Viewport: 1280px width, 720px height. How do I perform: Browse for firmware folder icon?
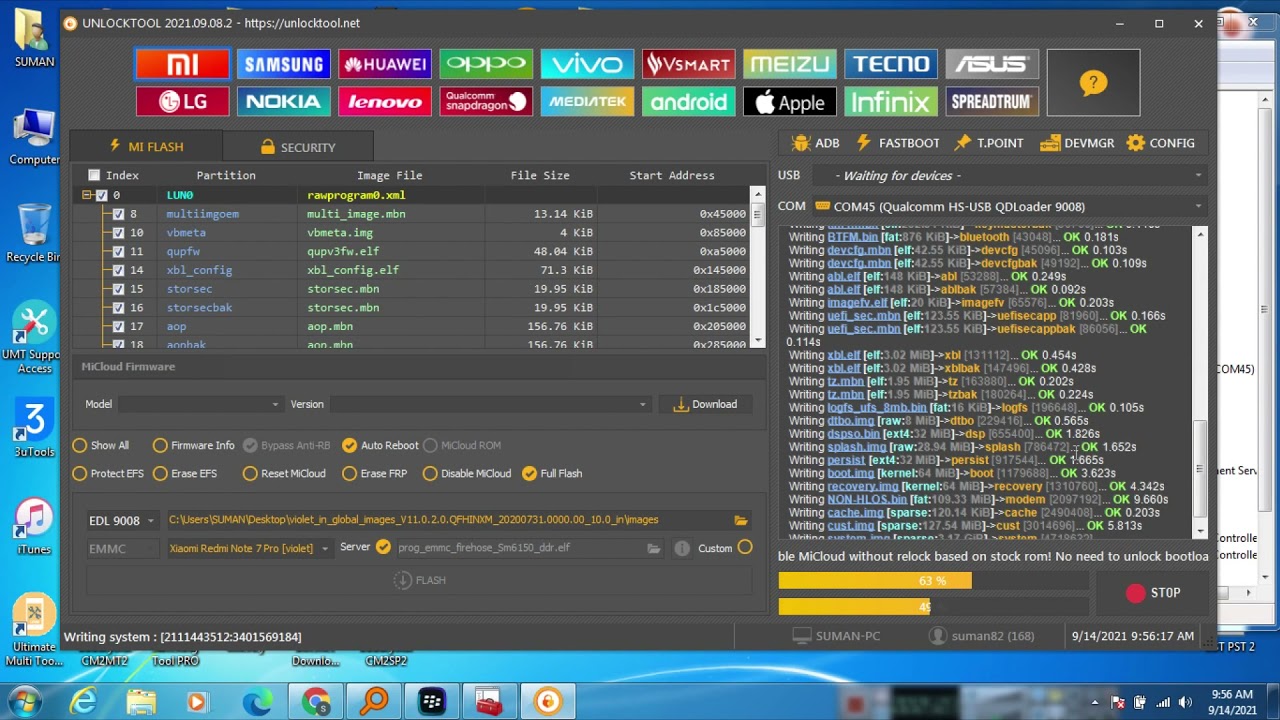coord(740,520)
